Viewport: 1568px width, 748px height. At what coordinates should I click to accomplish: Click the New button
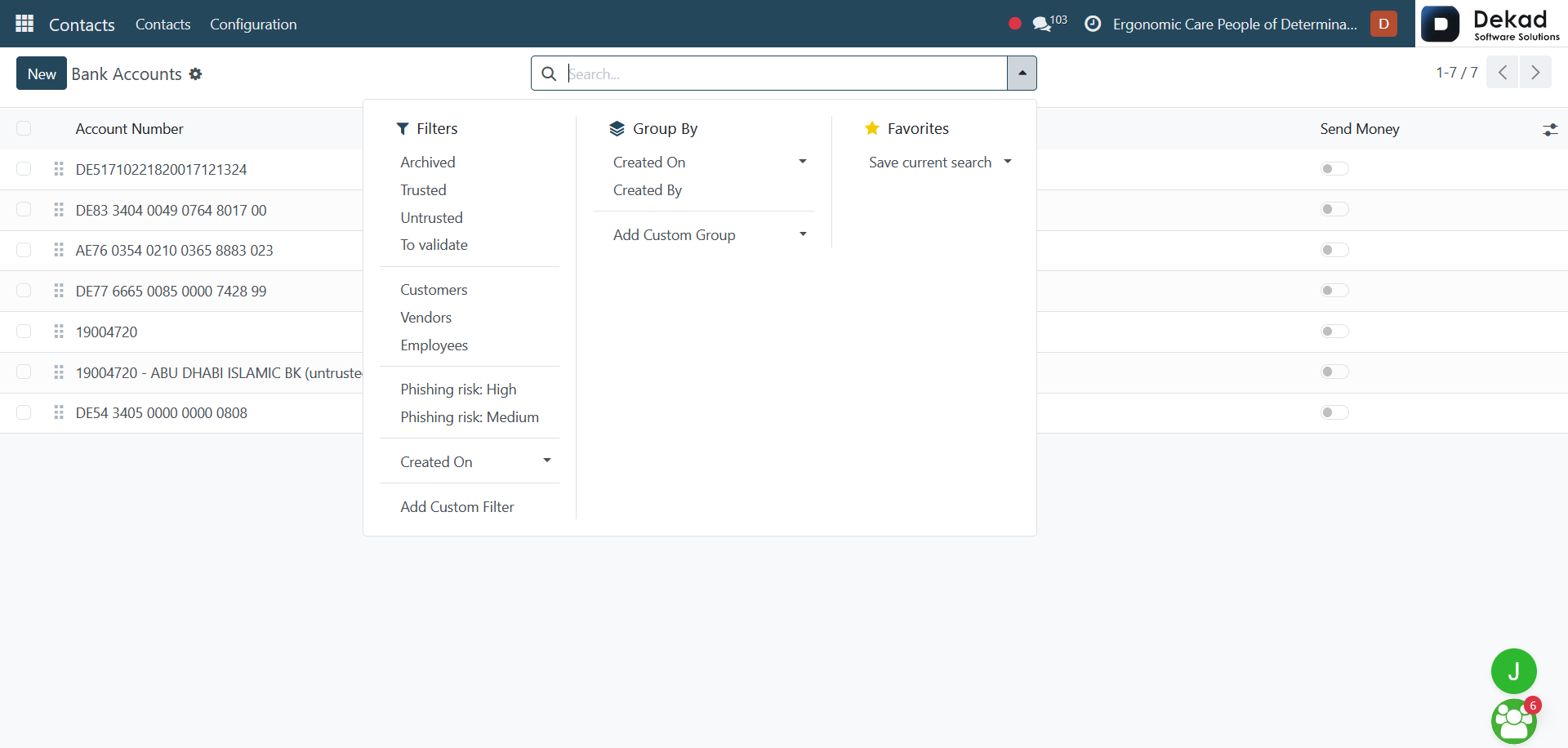point(42,73)
